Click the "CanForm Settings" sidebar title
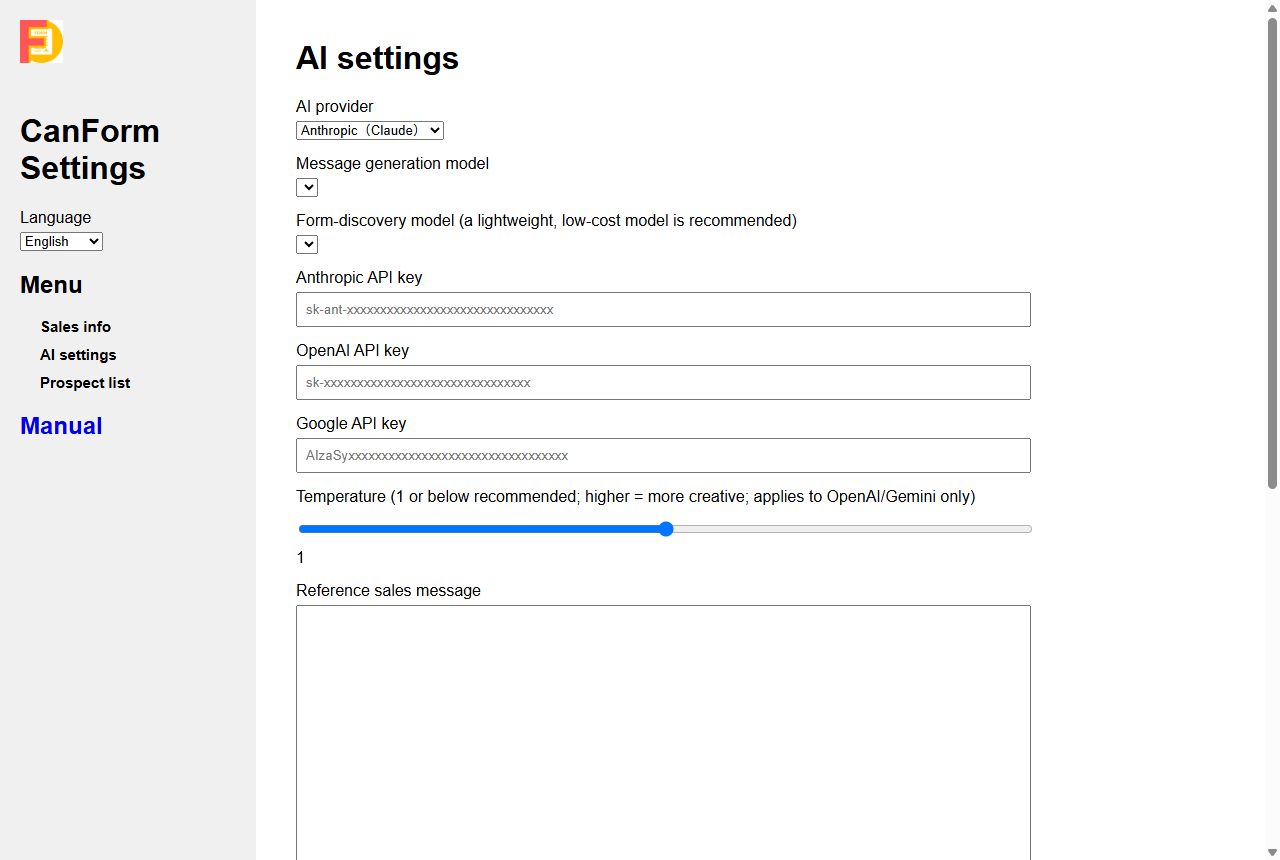1280x860 pixels. coord(90,149)
